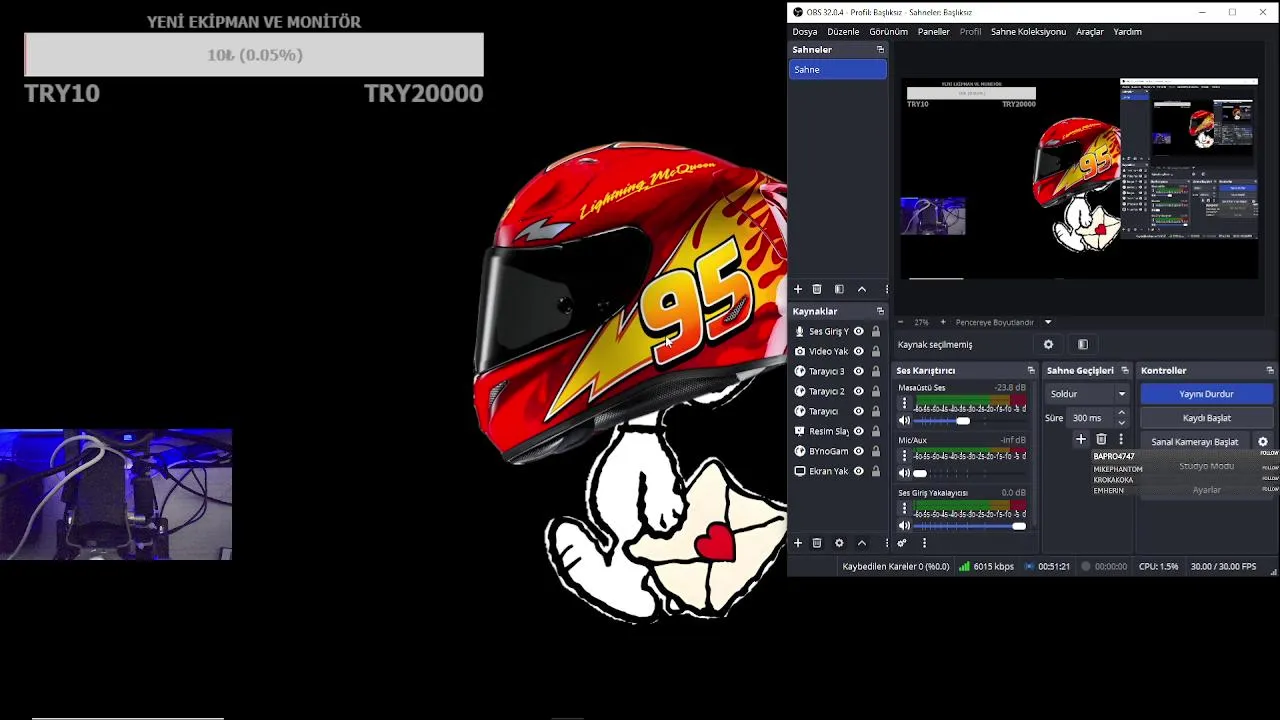Click Sanal Kamerayı Başlat button
1280x720 pixels.
tap(1195, 442)
